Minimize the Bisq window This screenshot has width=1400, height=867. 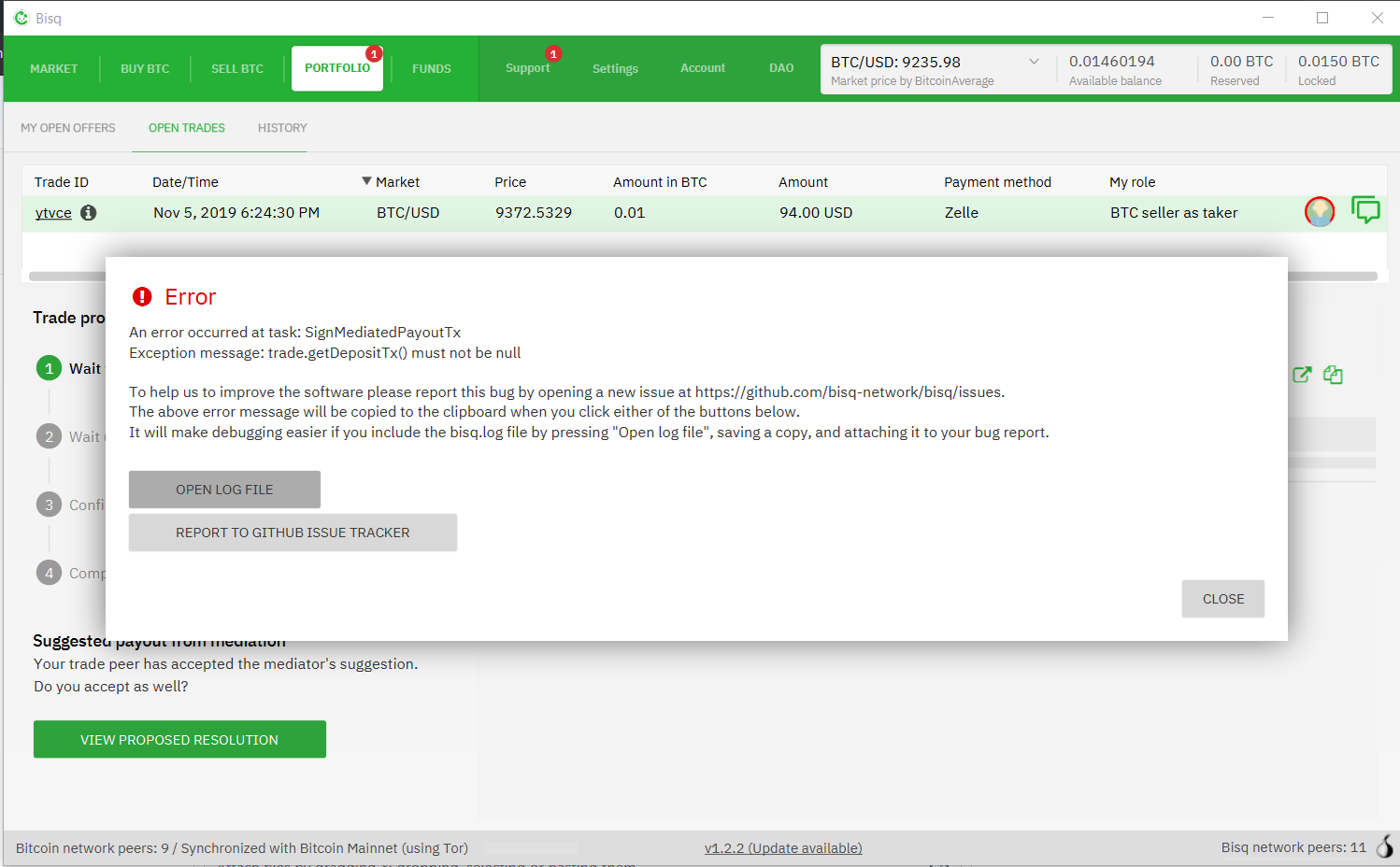coord(1268,18)
